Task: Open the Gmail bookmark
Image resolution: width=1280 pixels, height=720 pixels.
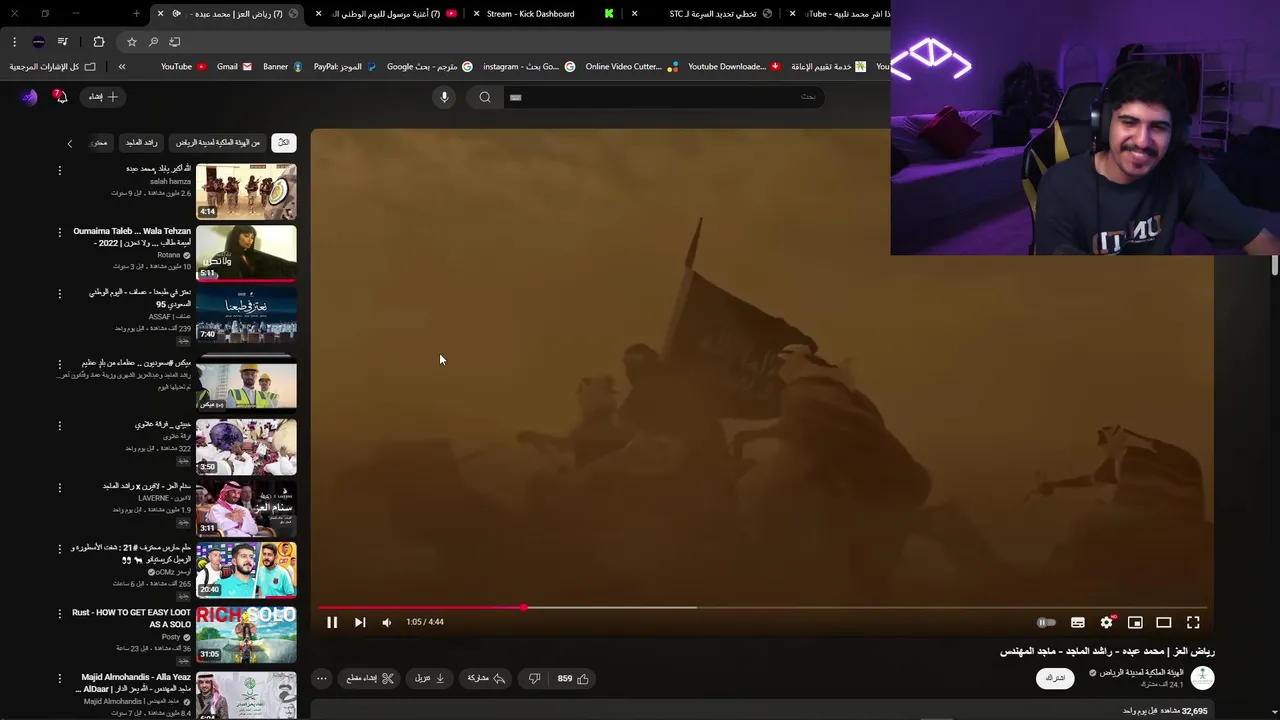Action: (x=234, y=67)
